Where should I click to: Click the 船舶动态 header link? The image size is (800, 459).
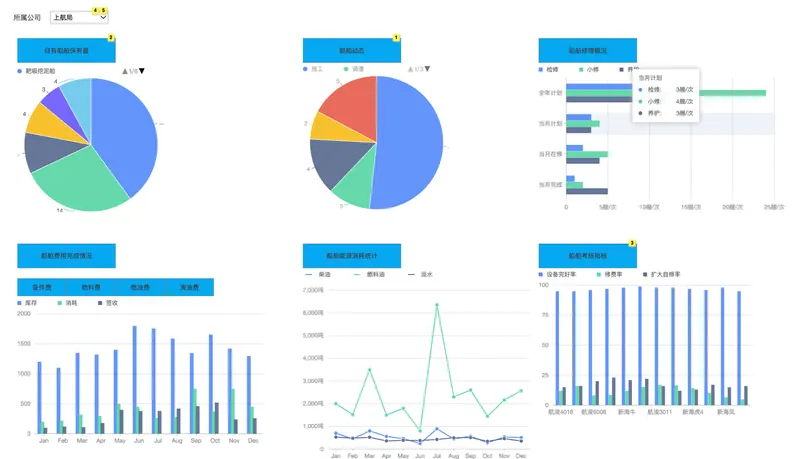352,50
